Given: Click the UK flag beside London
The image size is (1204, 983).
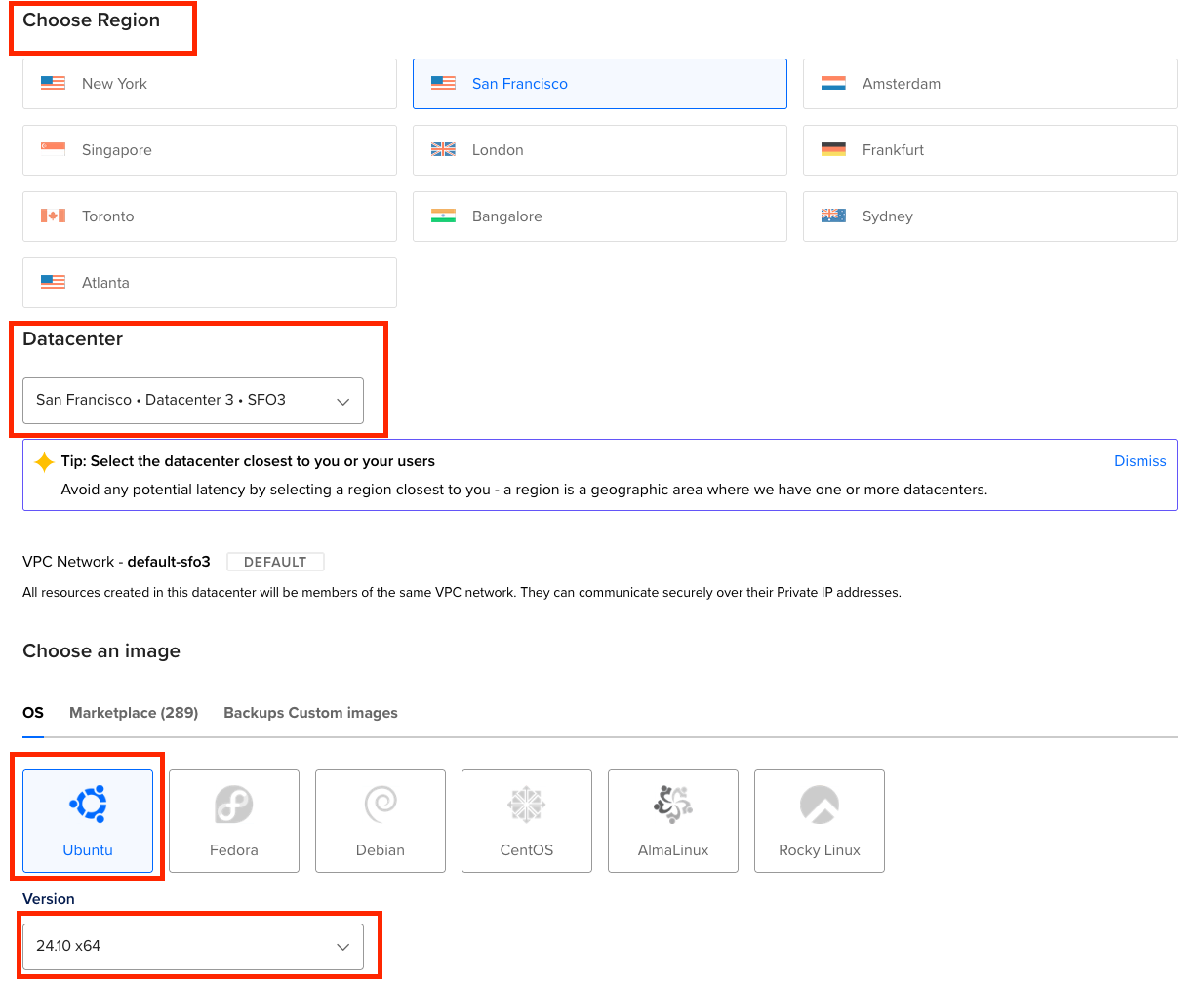Looking at the screenshot, I should click(443, 150).
